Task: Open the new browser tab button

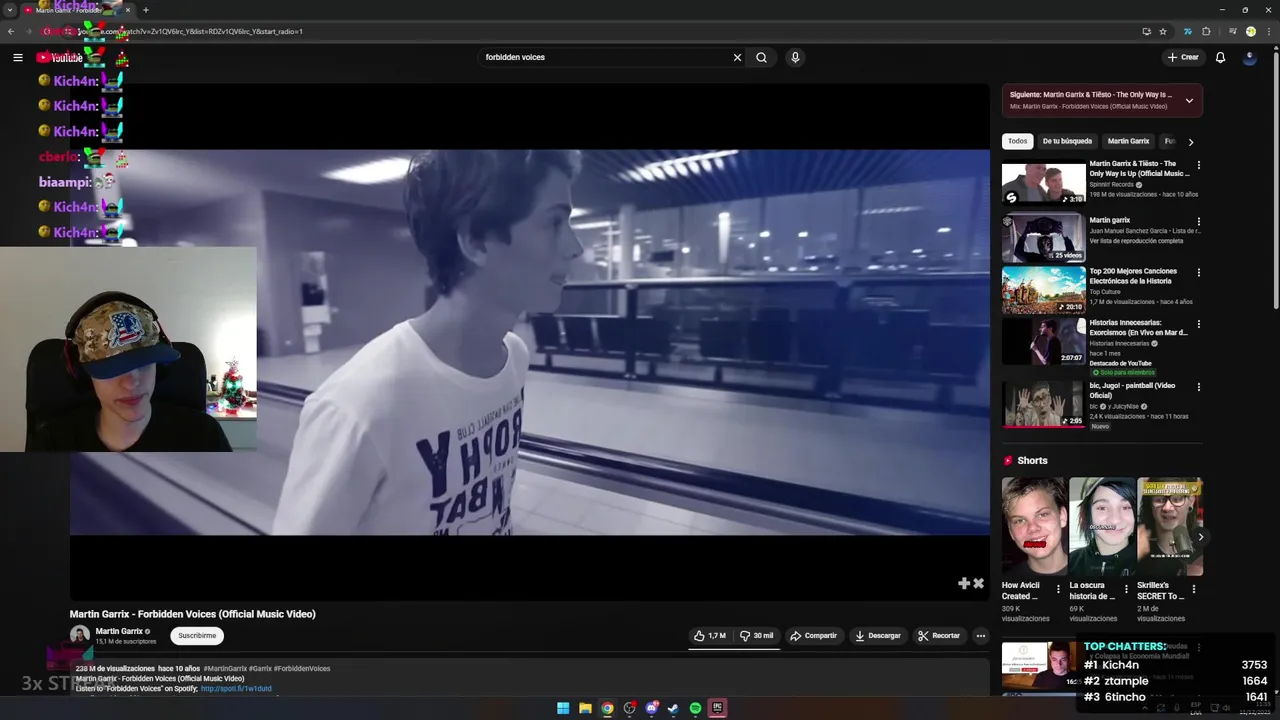Action: point(145,10)
